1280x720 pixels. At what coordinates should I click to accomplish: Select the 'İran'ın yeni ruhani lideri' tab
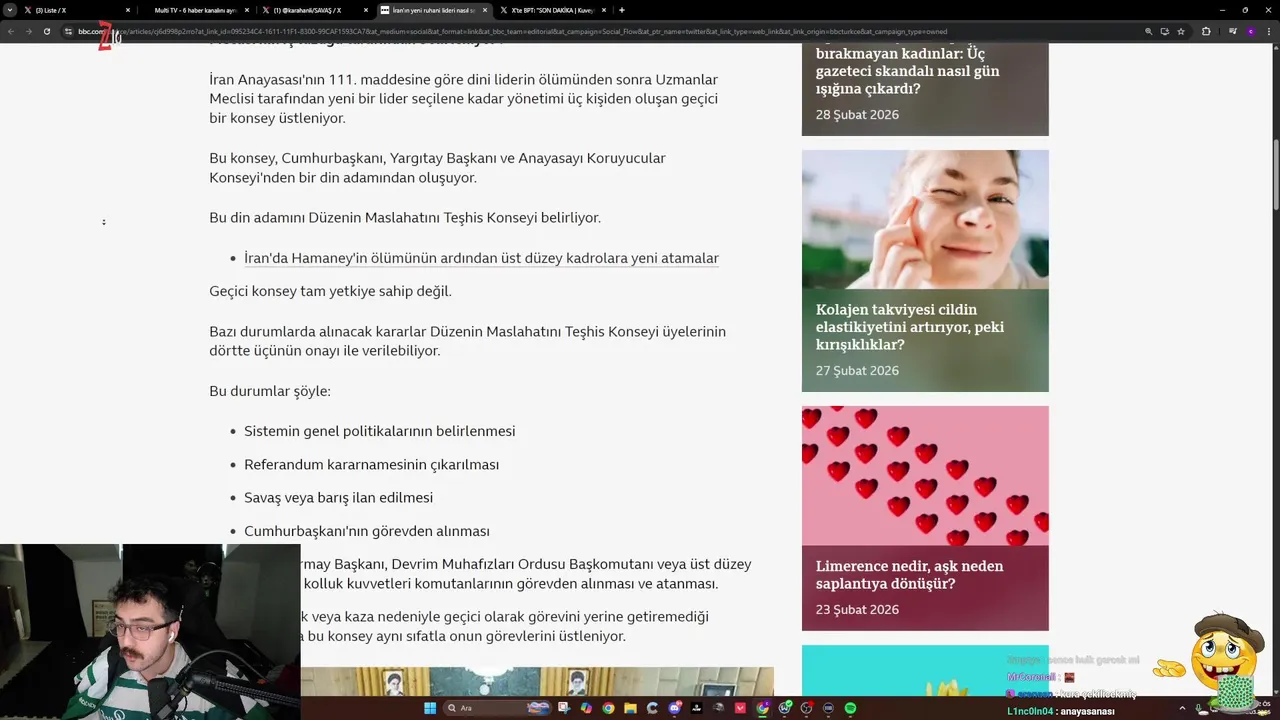(x=432, y=10)
